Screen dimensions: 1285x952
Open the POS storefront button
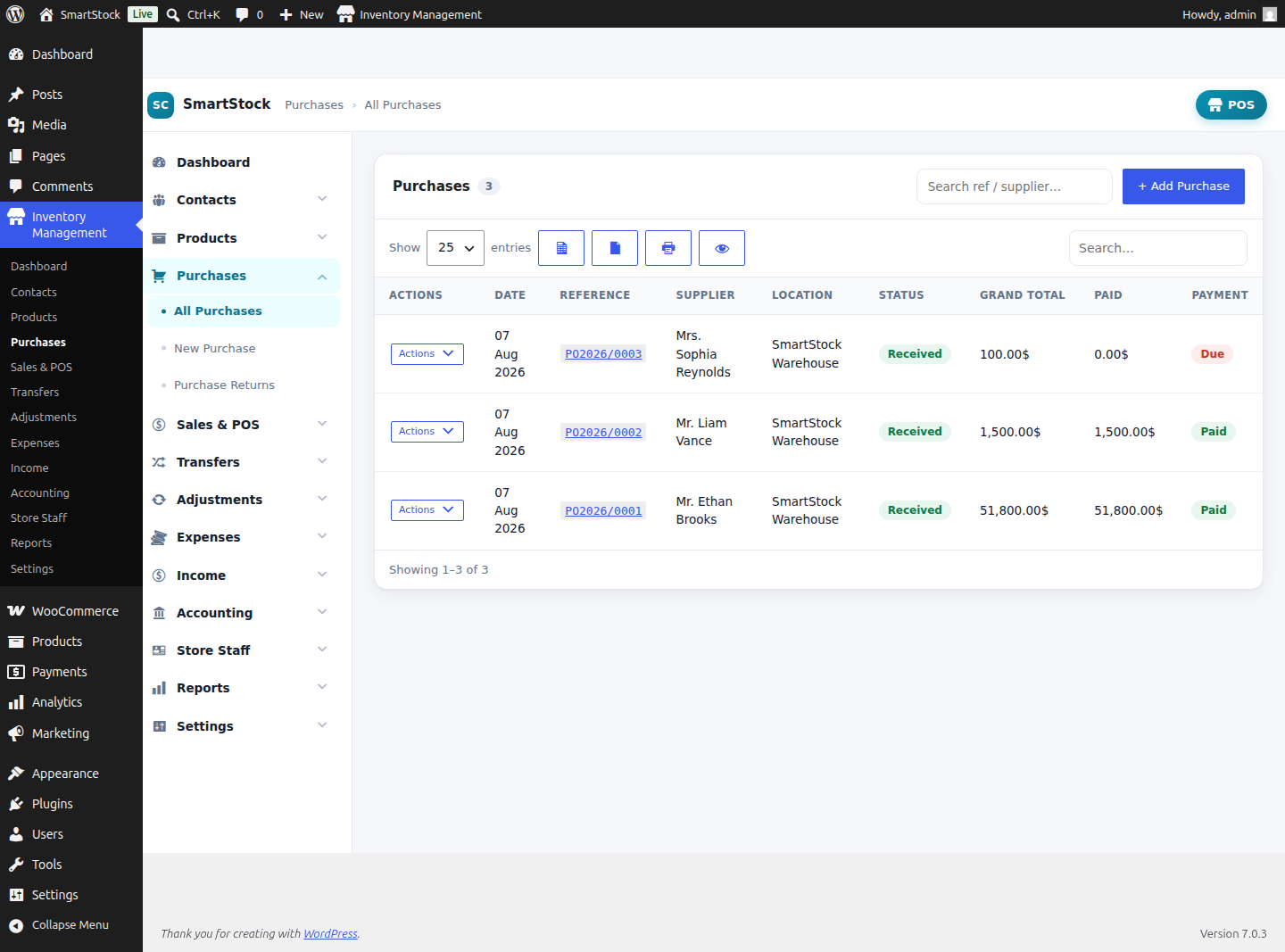click(1231, 104)
